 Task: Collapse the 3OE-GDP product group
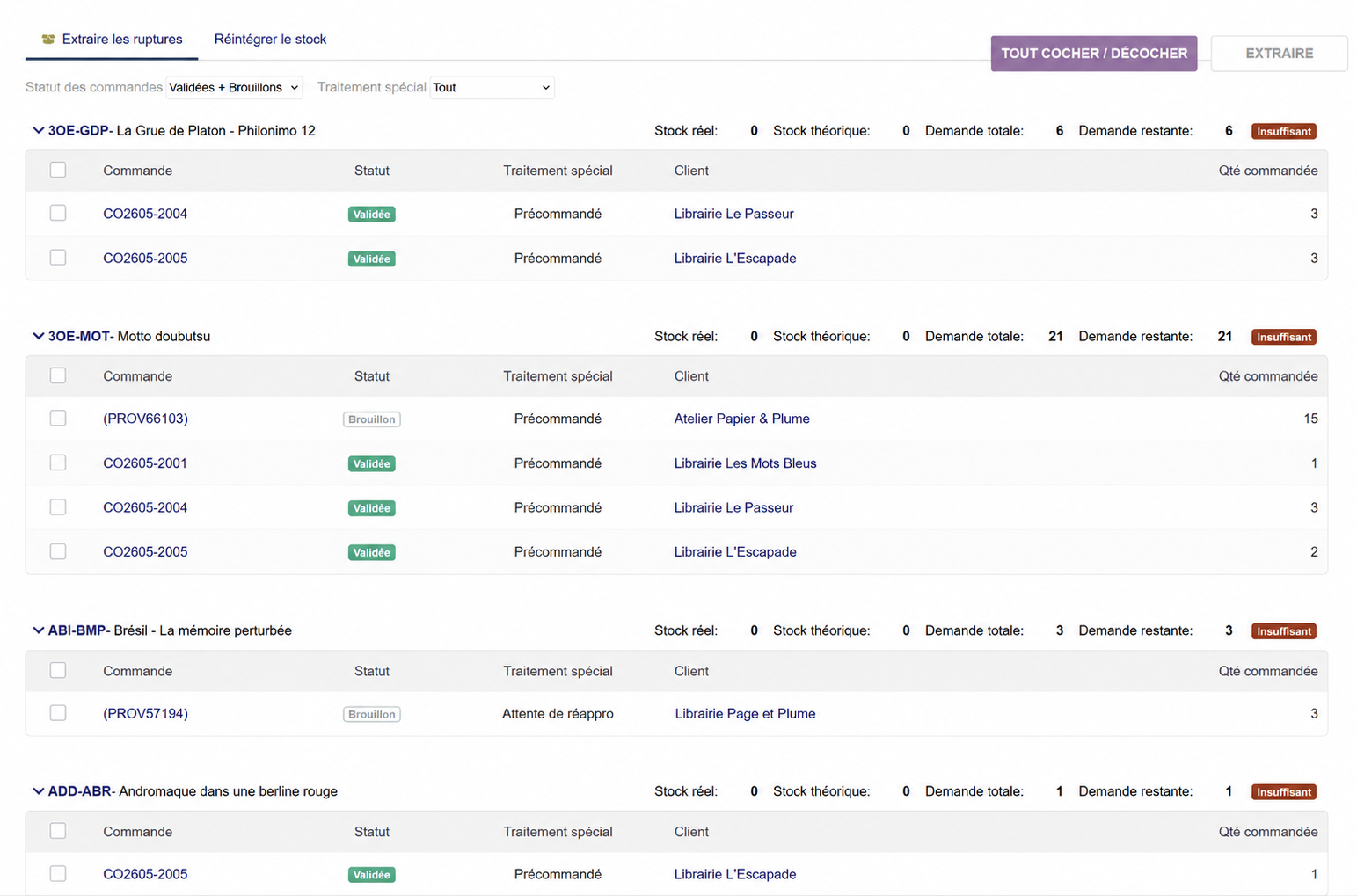(x=38, y=131)
